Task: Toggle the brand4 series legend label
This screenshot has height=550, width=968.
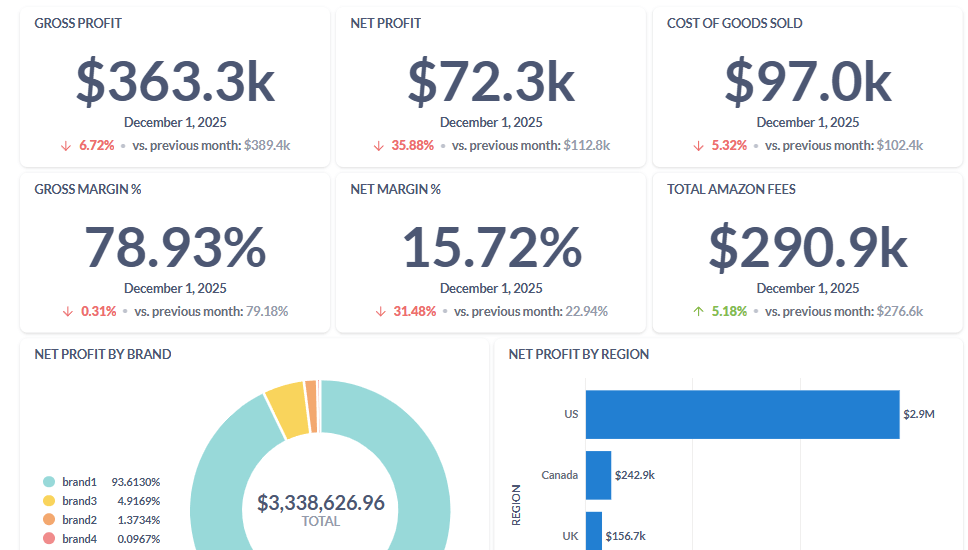Action: coord(79,539)
